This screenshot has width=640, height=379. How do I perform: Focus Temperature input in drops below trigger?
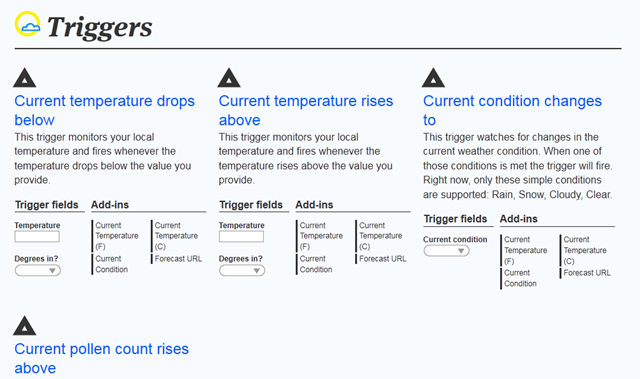coord(37,237)
